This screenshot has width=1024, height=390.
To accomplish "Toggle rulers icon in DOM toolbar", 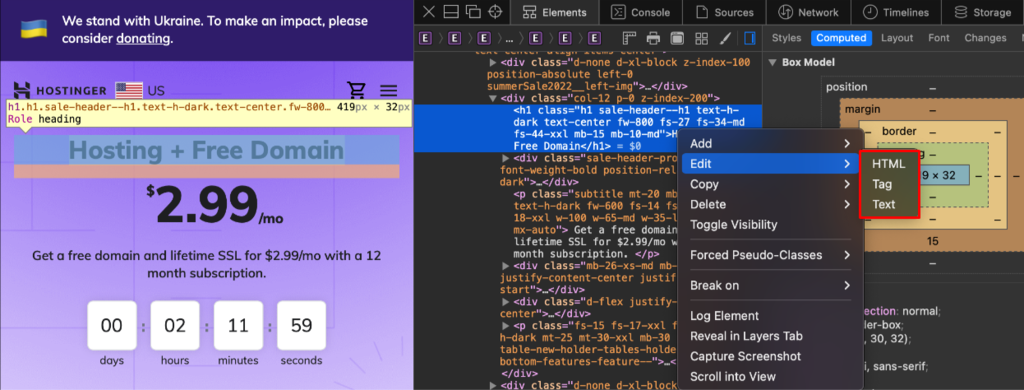I will click(x=629, y=38).
